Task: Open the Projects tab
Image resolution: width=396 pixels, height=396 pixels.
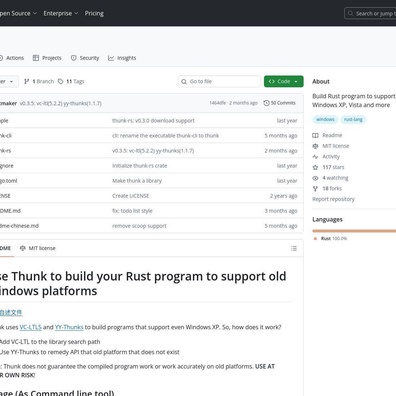Action: (x=47, y=58)
